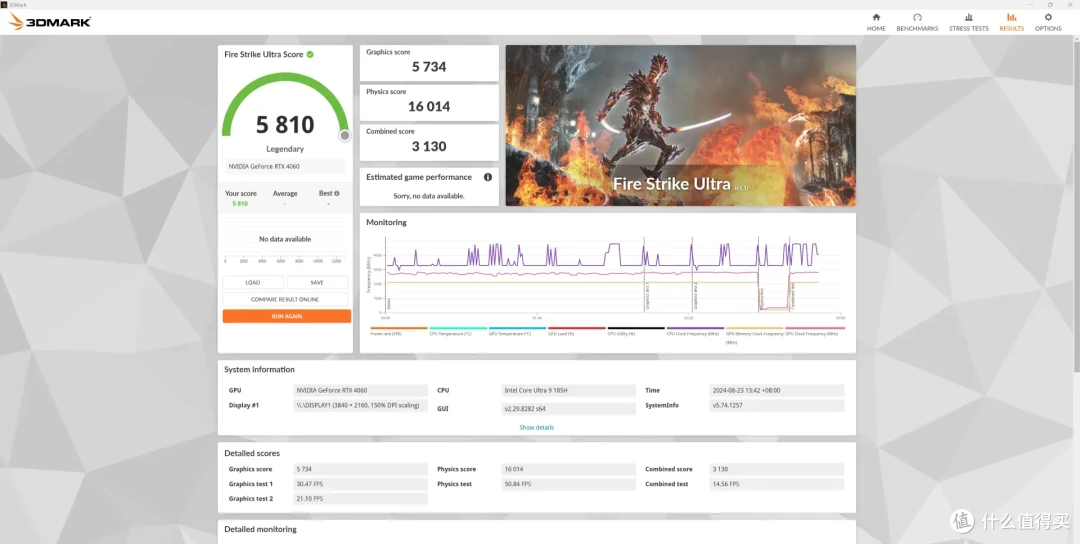Click the System information heading
Image resolution: width=1080 pixels, height=544 pixels.
(x=260, y=370)
